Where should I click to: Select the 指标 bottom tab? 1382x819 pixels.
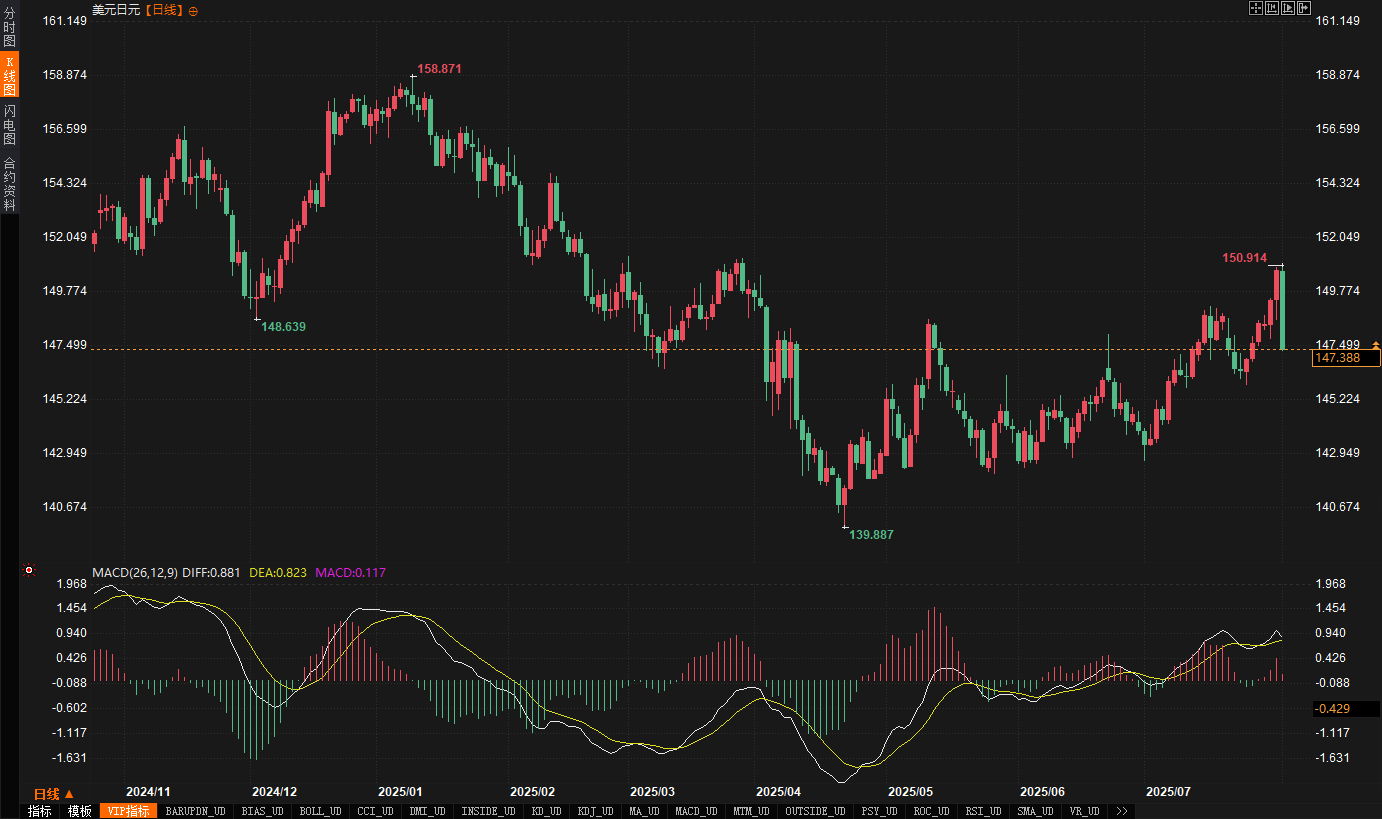coord(40,811)
